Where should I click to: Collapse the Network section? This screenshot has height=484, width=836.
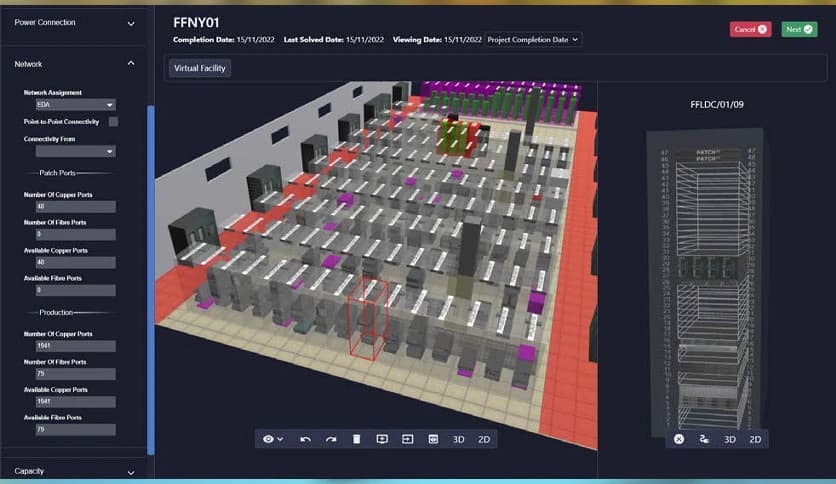[x=74, y=64]
